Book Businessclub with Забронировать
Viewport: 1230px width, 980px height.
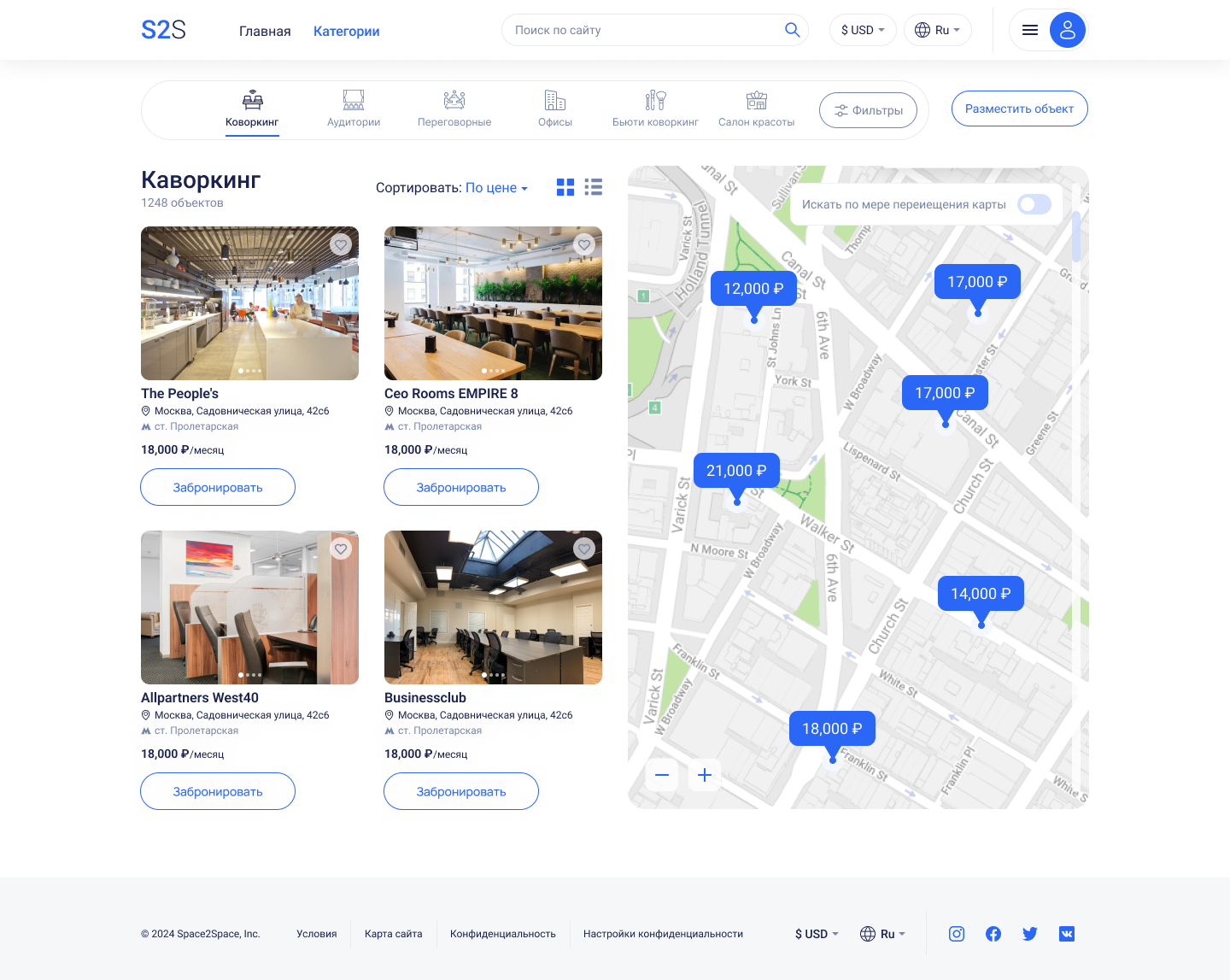tap(461, 791)
